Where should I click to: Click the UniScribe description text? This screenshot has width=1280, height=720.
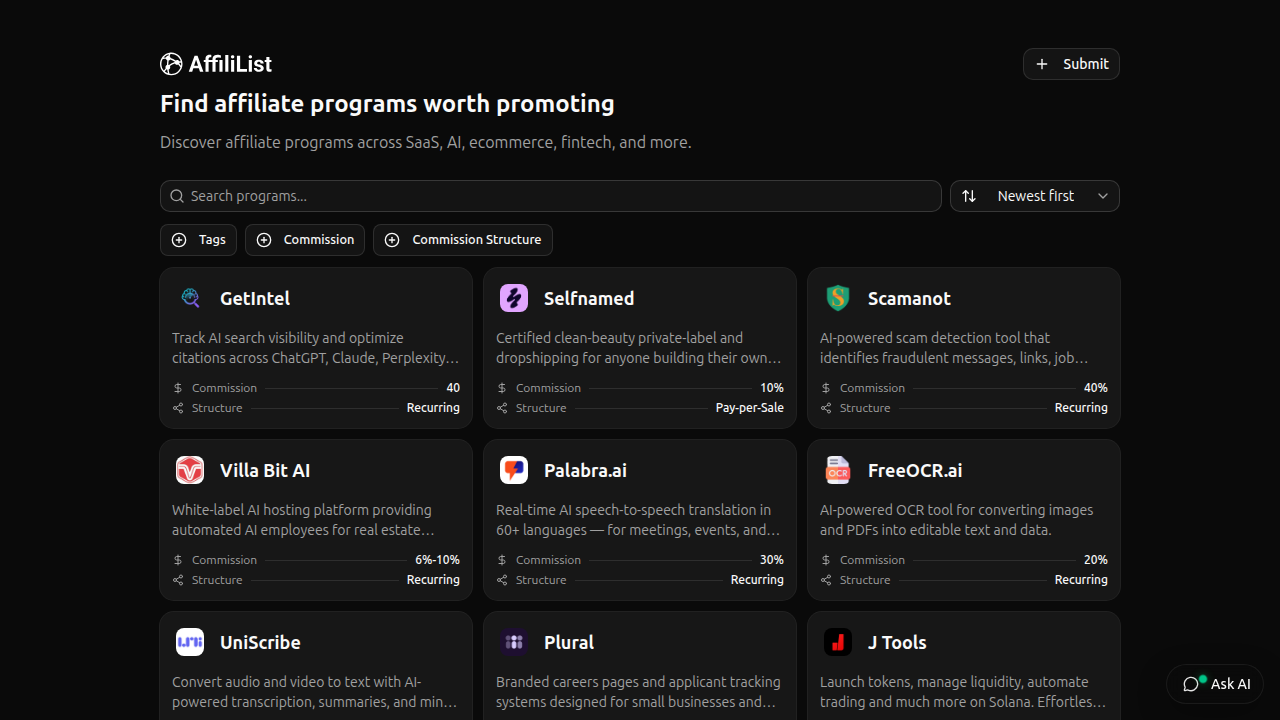315,692
